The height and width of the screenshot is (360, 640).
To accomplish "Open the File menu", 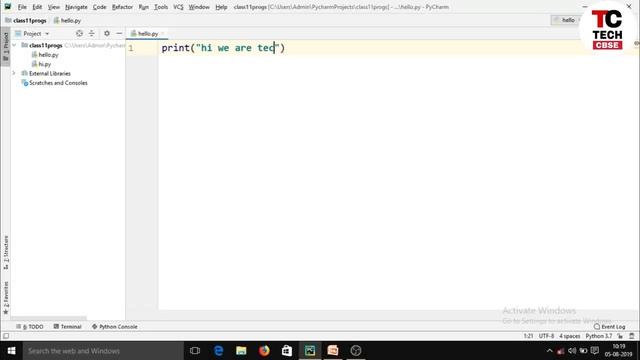I will pyautogui.click(x=22, y=7).
